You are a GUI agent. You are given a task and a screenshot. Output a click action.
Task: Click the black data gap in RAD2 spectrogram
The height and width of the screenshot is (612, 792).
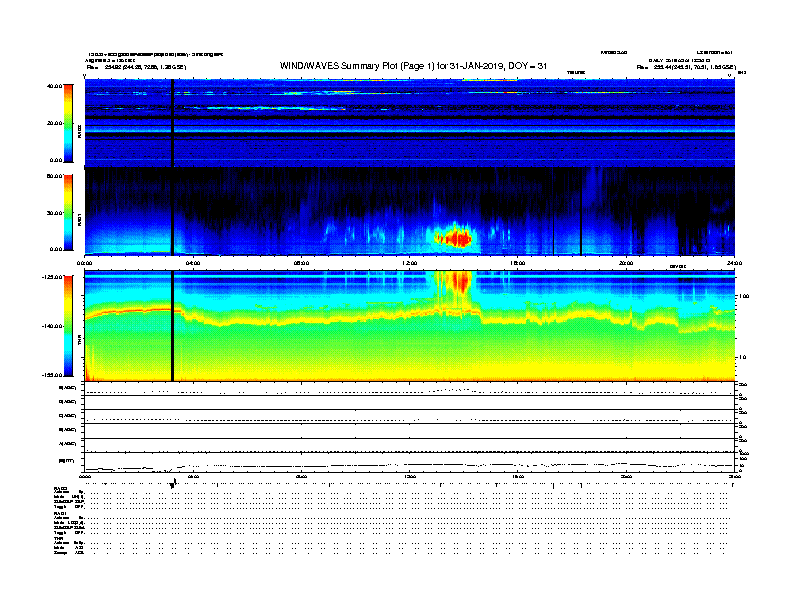click(x=173, y=123)
